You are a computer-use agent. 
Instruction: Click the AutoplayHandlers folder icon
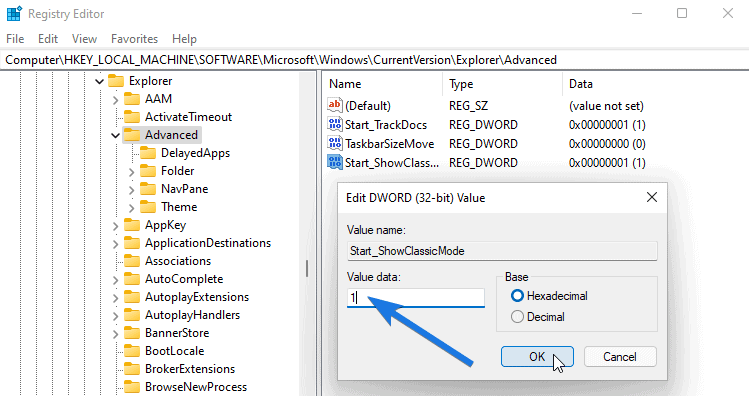coord(132,315)
